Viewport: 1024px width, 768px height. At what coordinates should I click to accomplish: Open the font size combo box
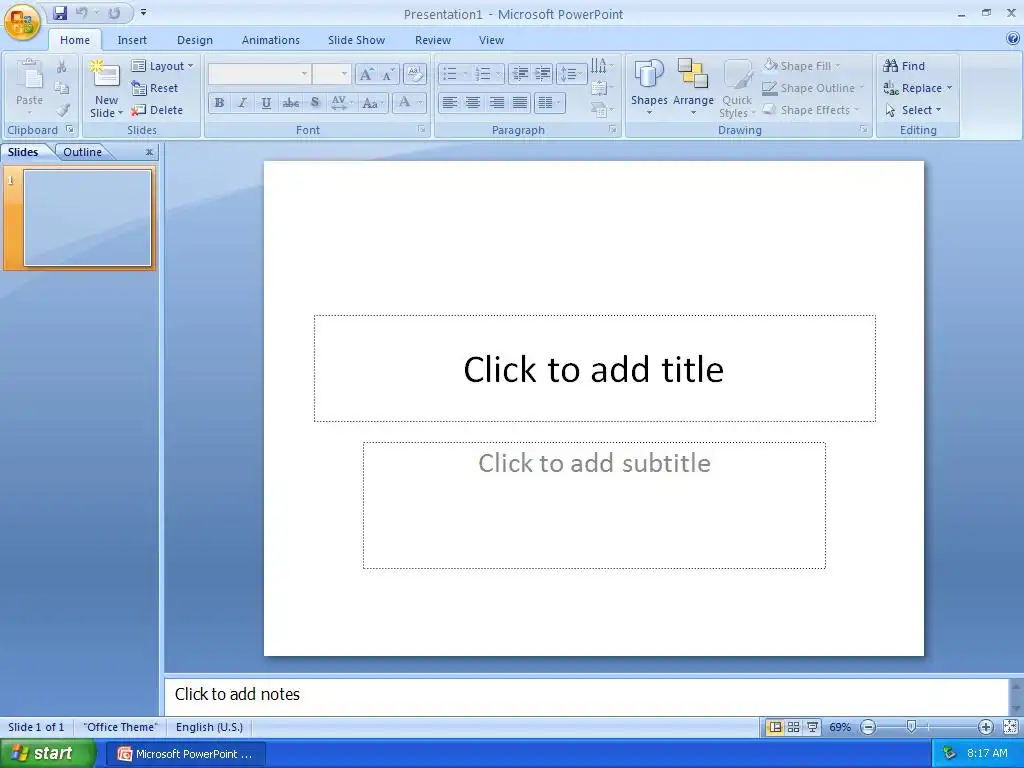[332, 74]
